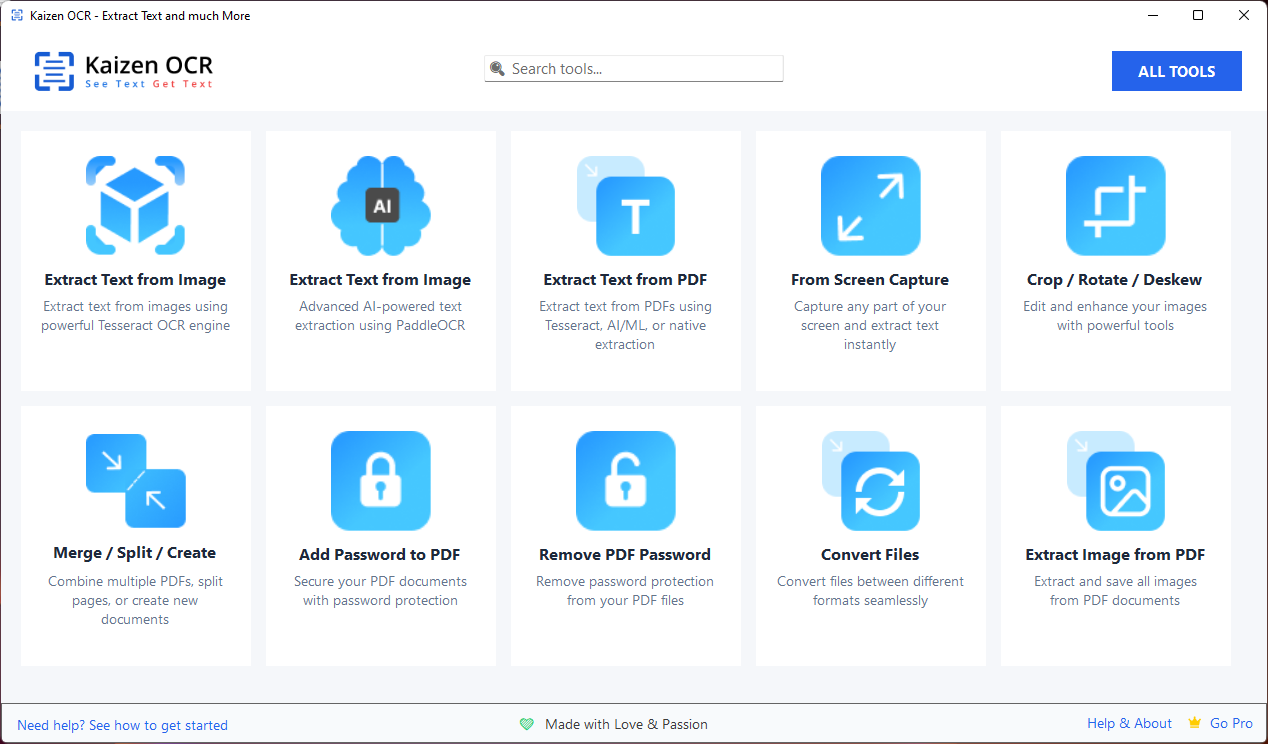Open the Crop / Rotate / Deskew icon
The image size is (1268, 744).
coord(1115,205)
